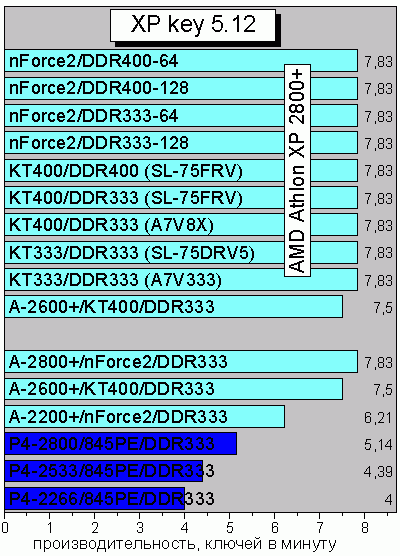Select the nForce2/DDR400-128 bar
The height and width of the screenshot is (556, 400).
click(x=181, y=88)
